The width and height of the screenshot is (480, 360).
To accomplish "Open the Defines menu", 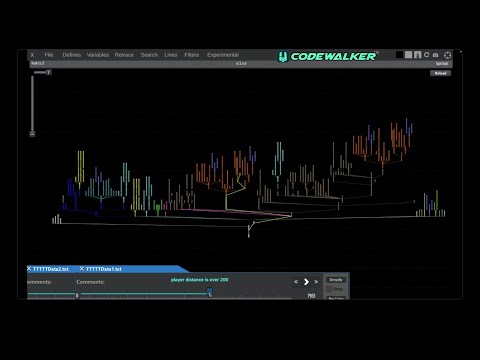I will coord(72,55).
